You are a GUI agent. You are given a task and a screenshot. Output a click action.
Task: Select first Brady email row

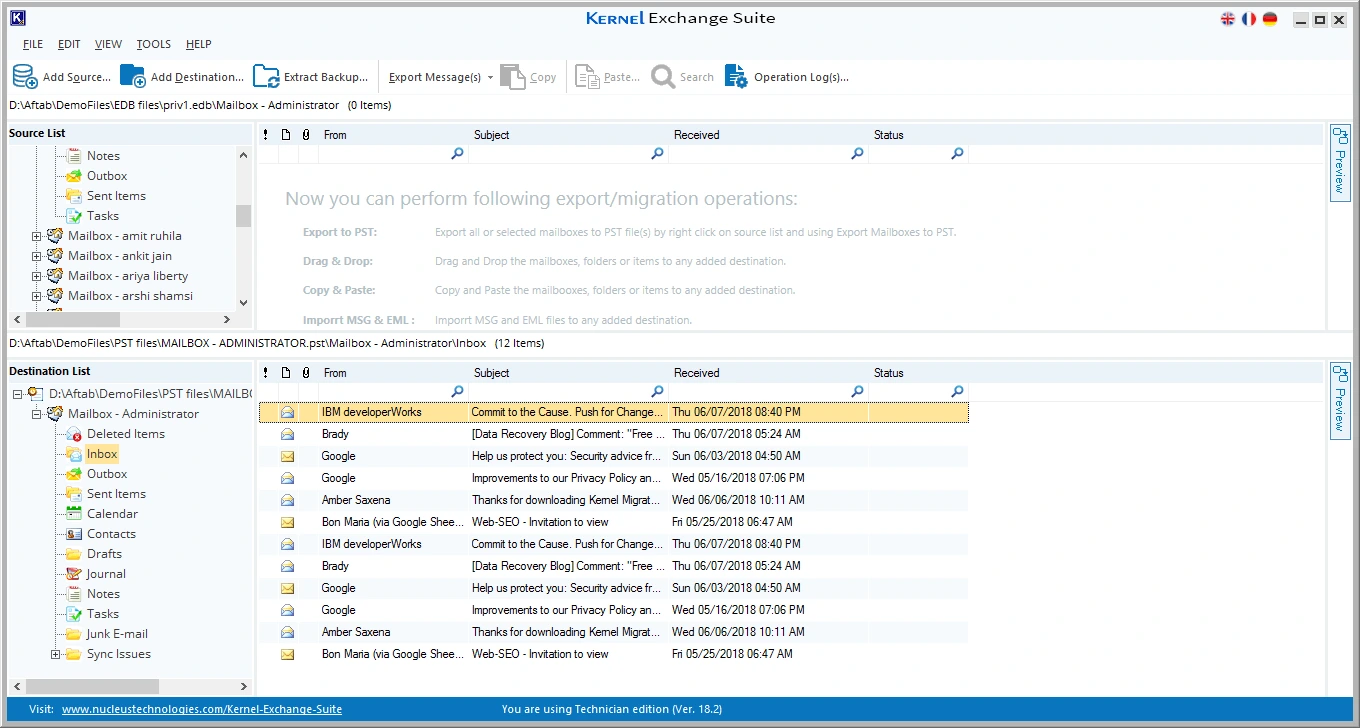point(614,434)
